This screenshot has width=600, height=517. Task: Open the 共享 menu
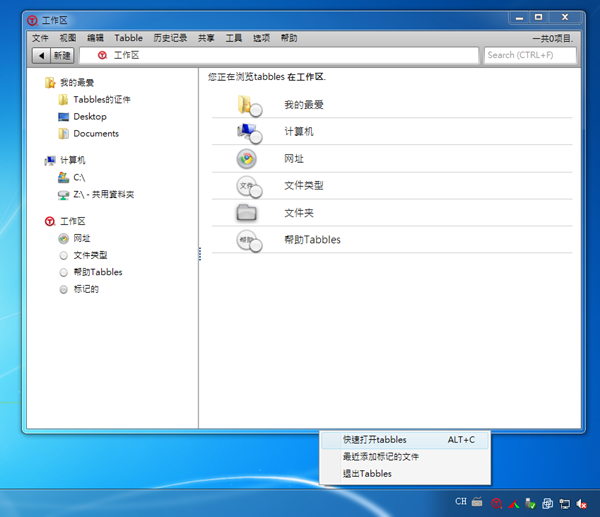tap(206, 38)
